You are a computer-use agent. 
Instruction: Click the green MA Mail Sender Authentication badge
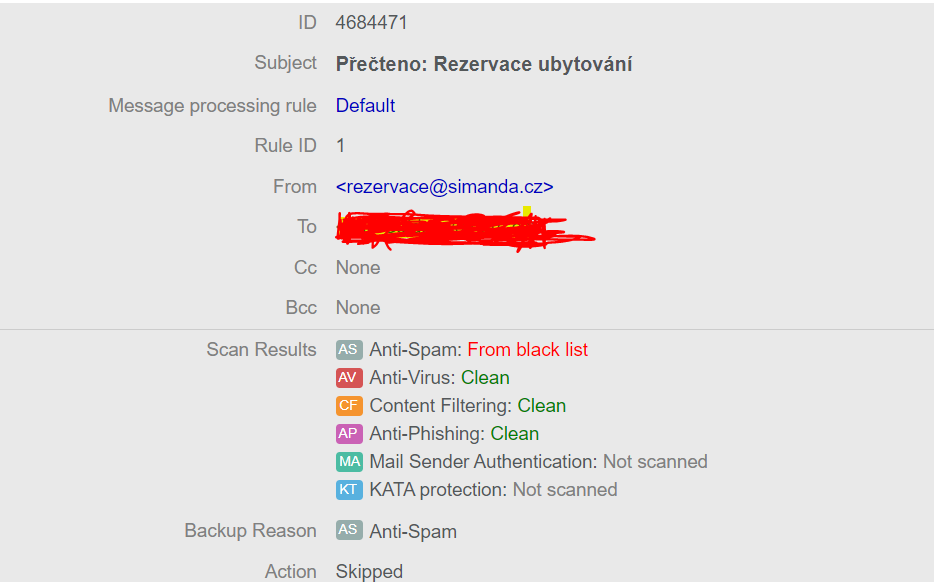click(348, 462)
